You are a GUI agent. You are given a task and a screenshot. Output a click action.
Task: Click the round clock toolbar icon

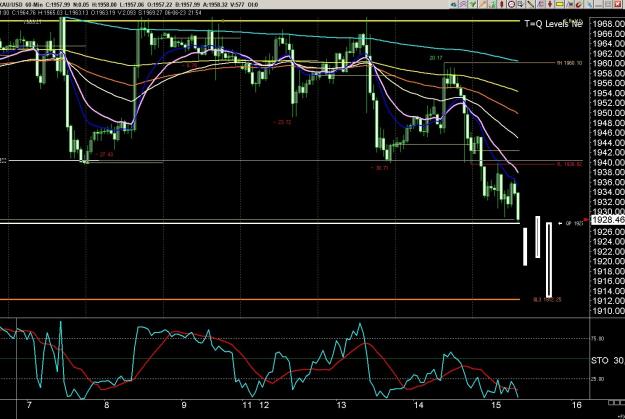coord(511,4)
